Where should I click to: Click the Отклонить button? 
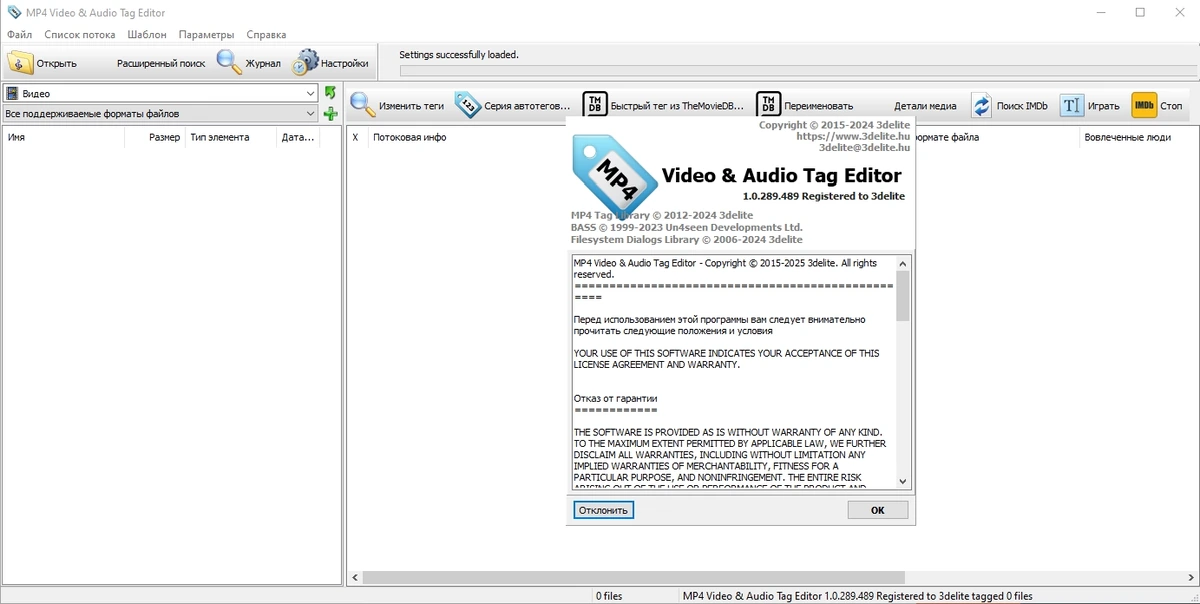pyautogui.click(x=604, y=510)
